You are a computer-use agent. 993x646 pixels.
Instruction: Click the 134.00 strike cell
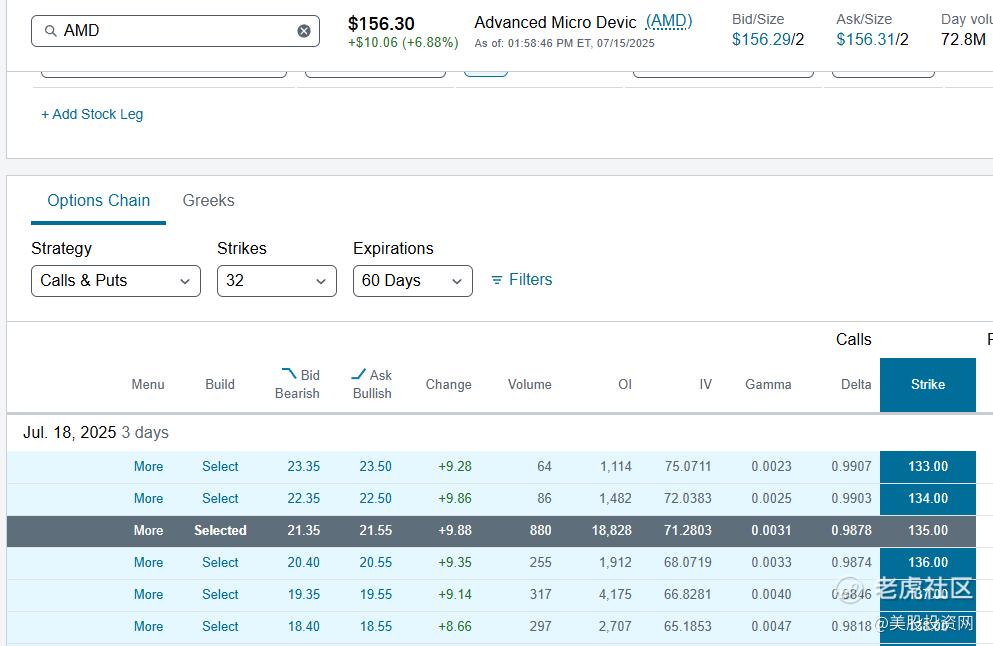[x=928, y=498]
